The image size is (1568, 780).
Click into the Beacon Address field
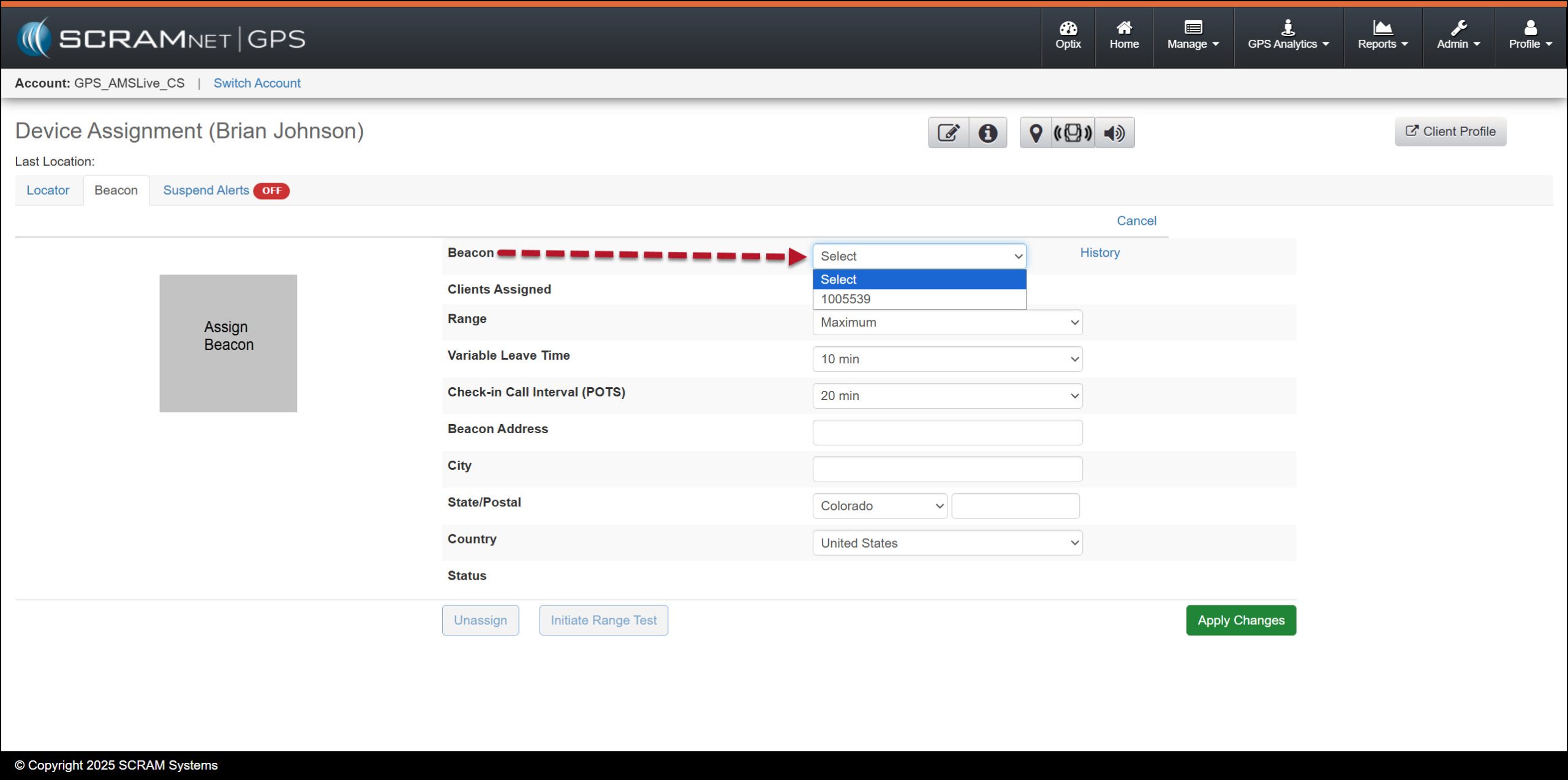pos(947,433)
